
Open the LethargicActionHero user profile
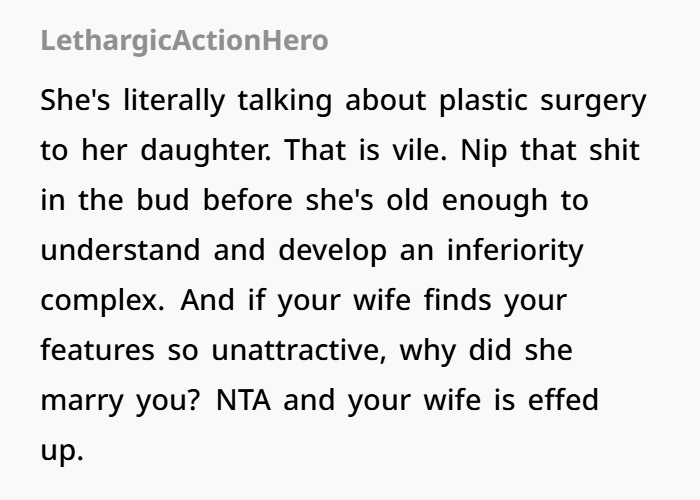click(184, 42)
